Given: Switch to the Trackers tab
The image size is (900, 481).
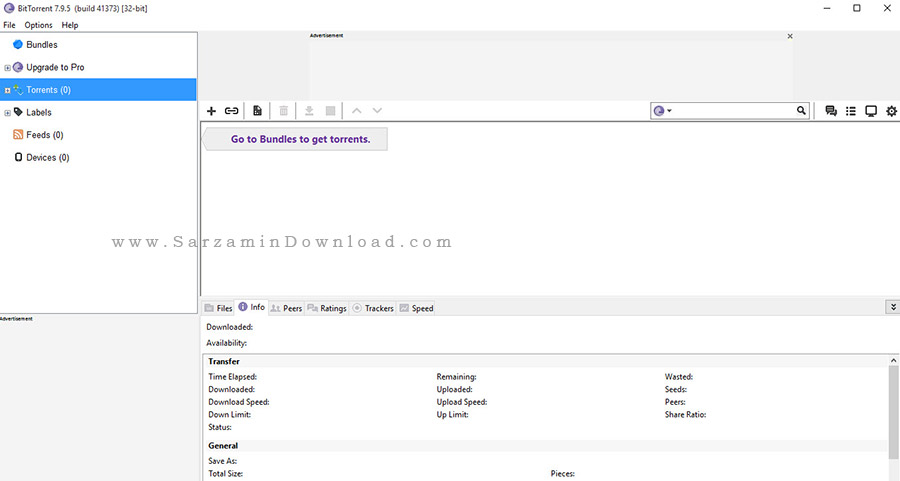Looking at the screenshot, I should [373, 308].
